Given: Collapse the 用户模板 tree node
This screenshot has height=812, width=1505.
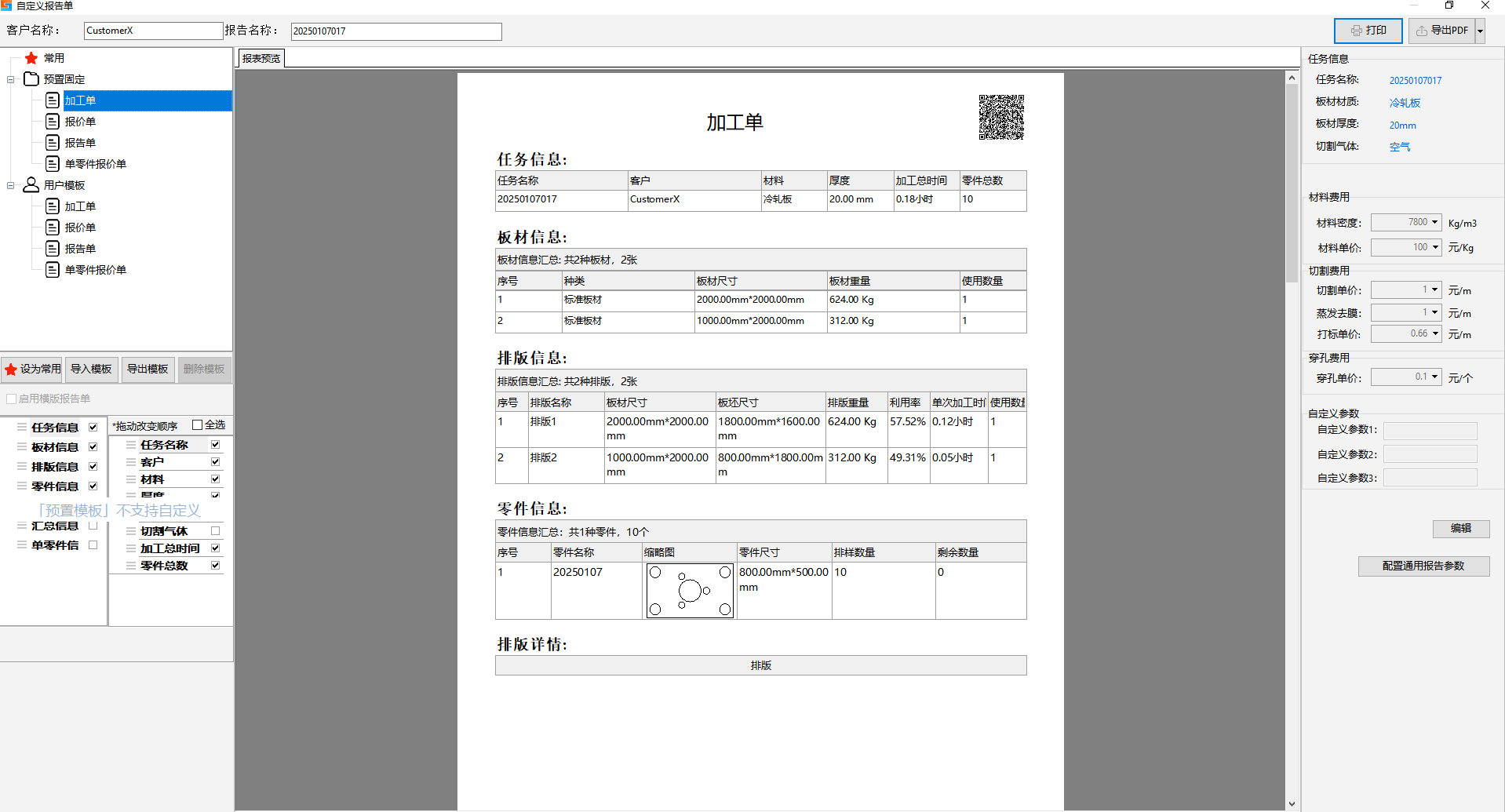Looking at the screenshot, I should (11, 185).
